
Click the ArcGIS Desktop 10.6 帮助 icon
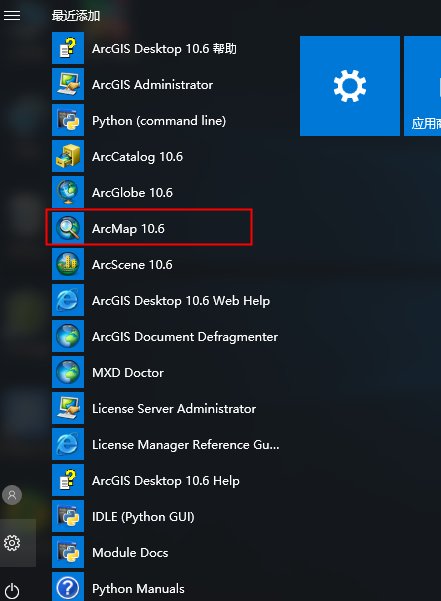coord(68,48)
